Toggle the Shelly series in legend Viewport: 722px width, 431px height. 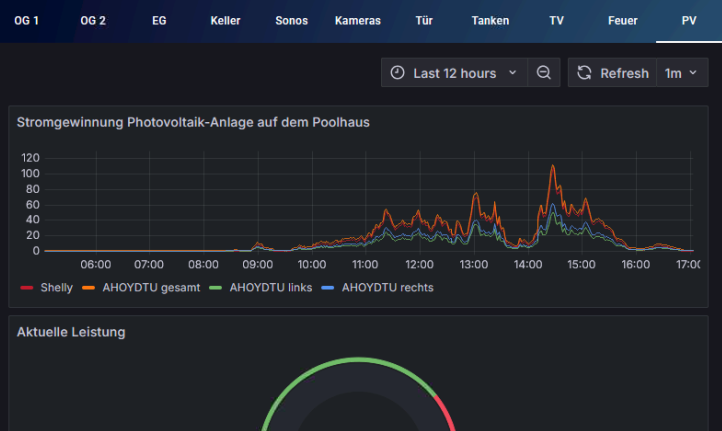click(57, 288)
